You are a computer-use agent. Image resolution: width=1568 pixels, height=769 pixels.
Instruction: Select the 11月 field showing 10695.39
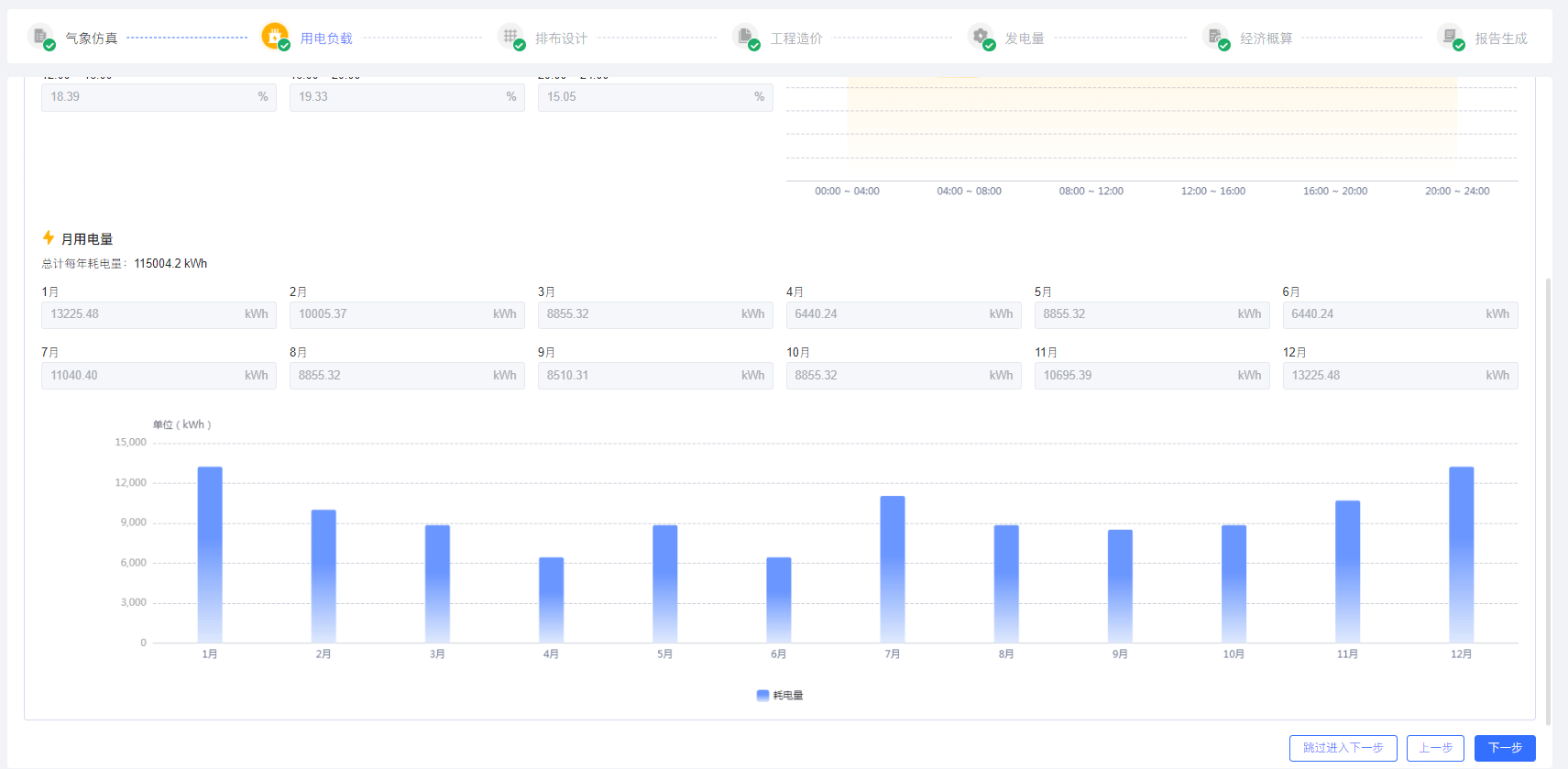(1152, 376)
